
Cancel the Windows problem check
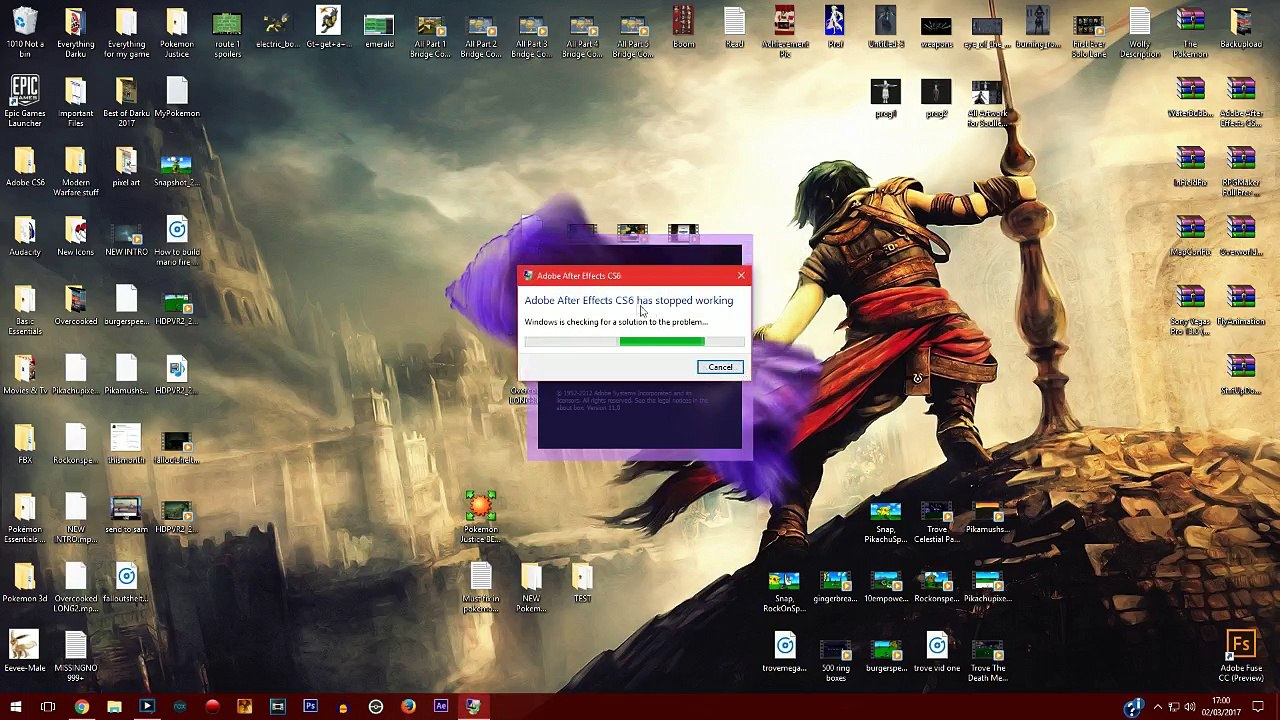point(720,367)
